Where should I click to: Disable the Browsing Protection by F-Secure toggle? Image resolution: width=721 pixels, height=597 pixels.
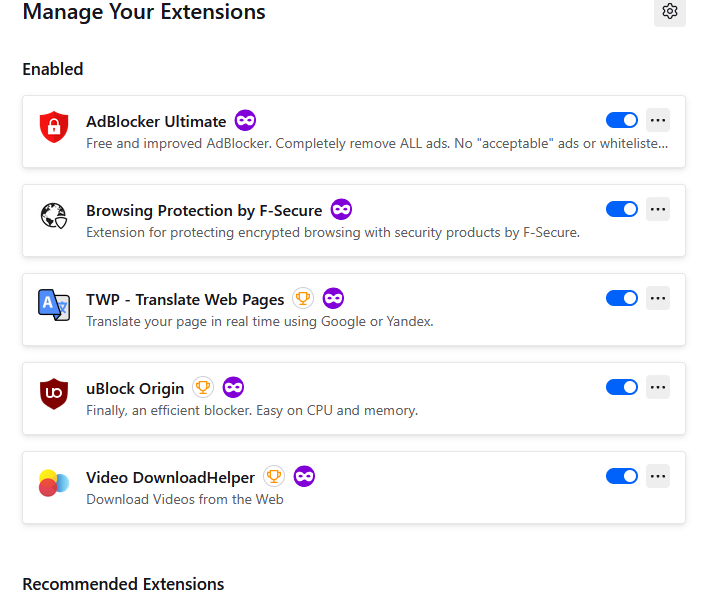coord(622,209)
